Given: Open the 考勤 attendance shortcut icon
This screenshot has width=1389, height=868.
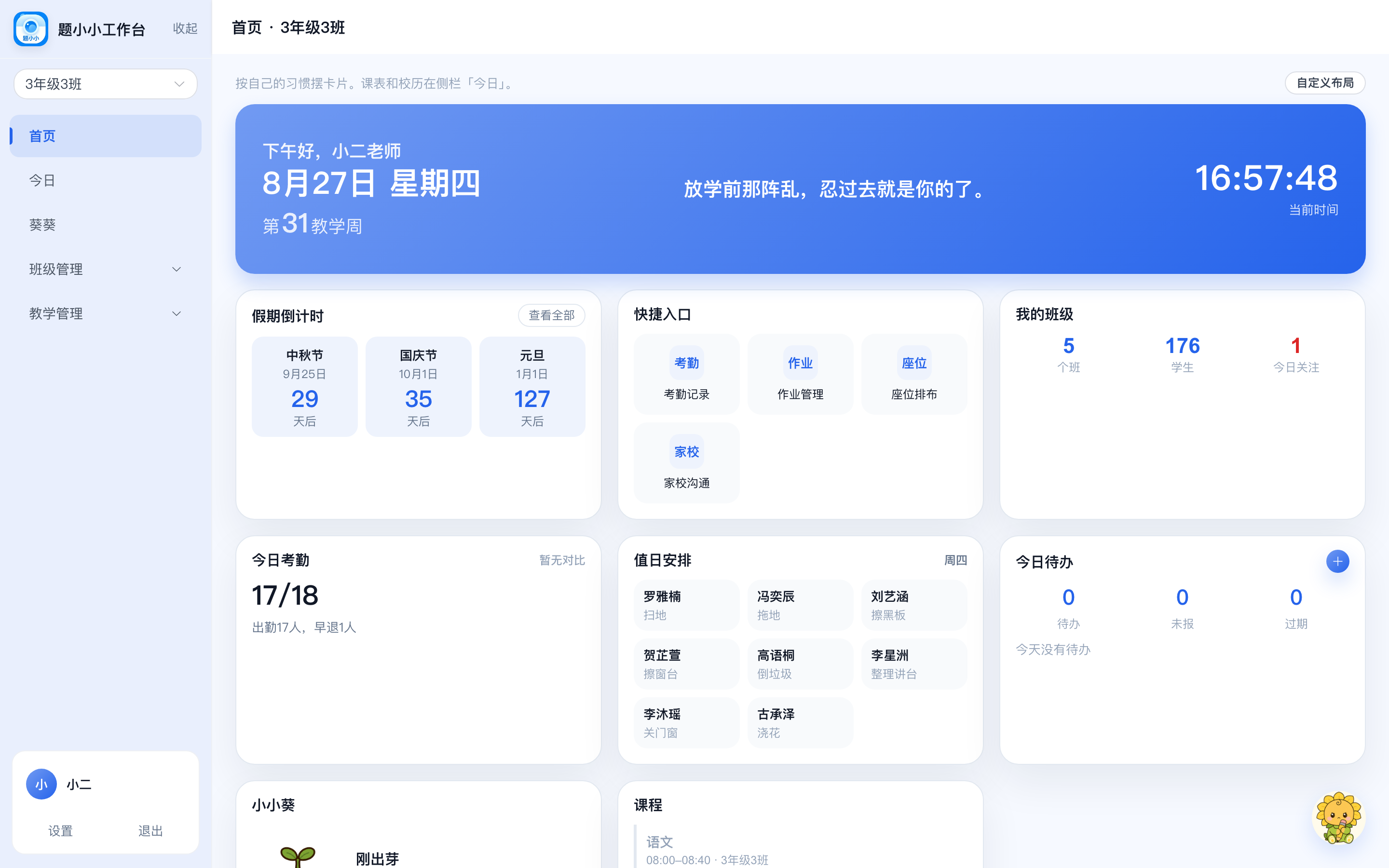Looking at the screenshot, I should point(686,363).
